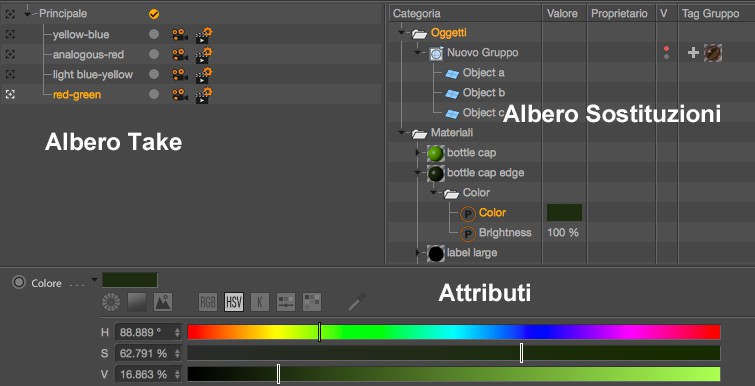Click the hue H slider bar
This screenshot has width=755, height=386.
click(454, 332)
